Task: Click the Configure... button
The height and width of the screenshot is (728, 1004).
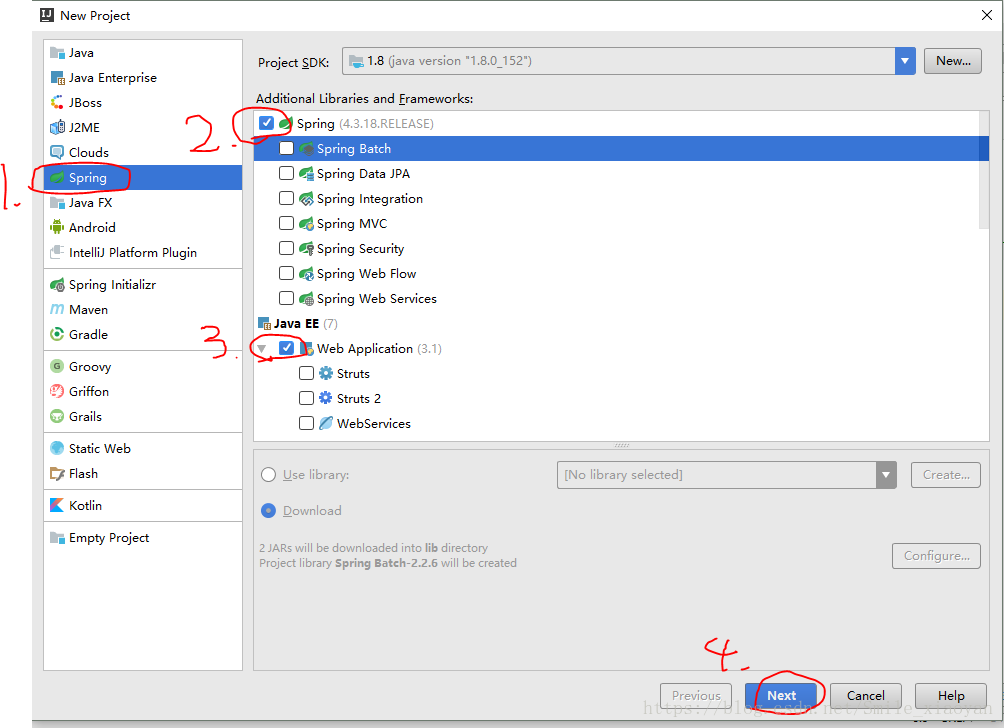Action: [x=936, y=556]
